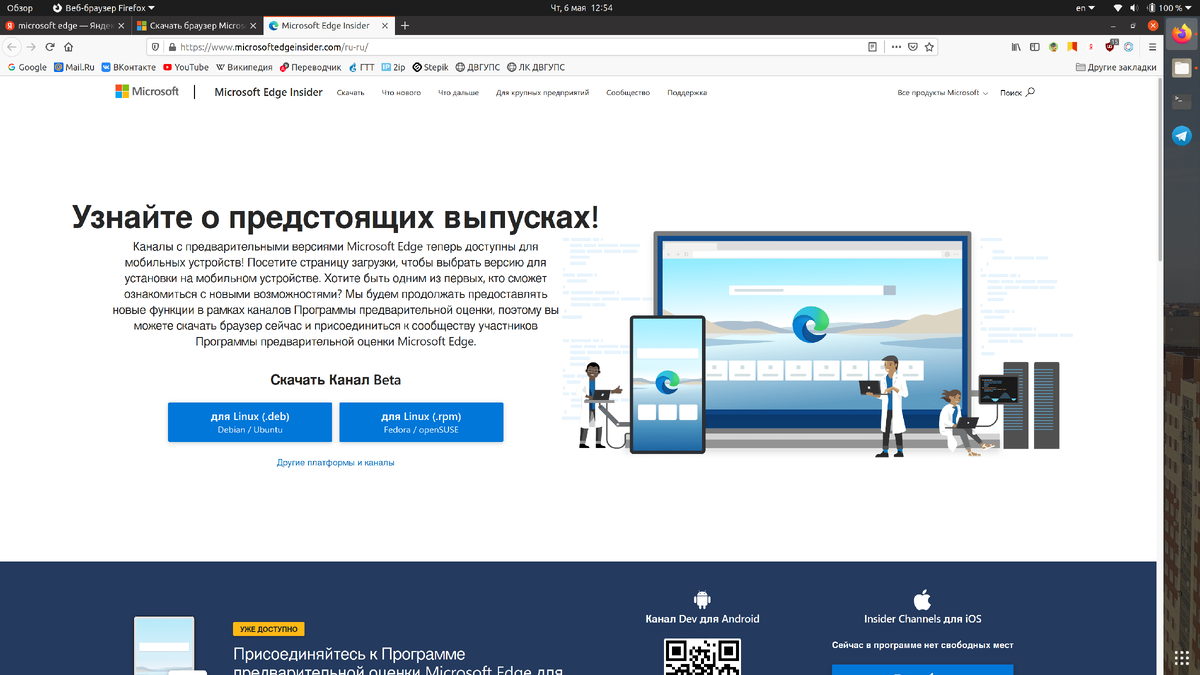Reload the current page
This screenshot has height=675, width=1200.
click(x=50, y=47)
